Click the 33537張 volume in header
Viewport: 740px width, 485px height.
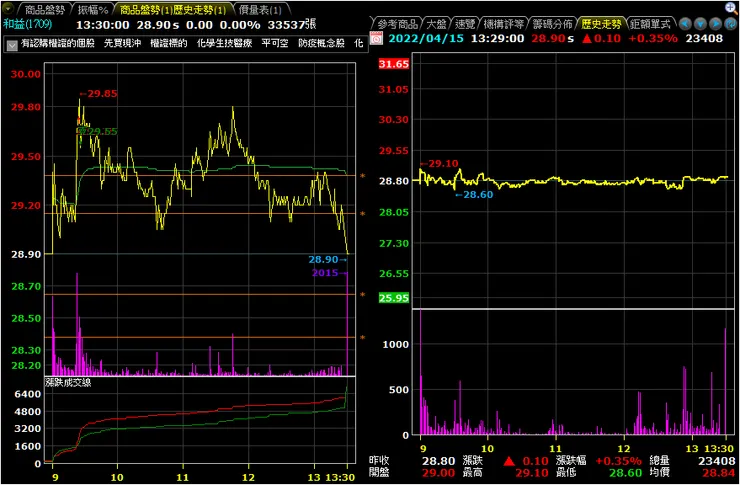(x=292, y=25)
